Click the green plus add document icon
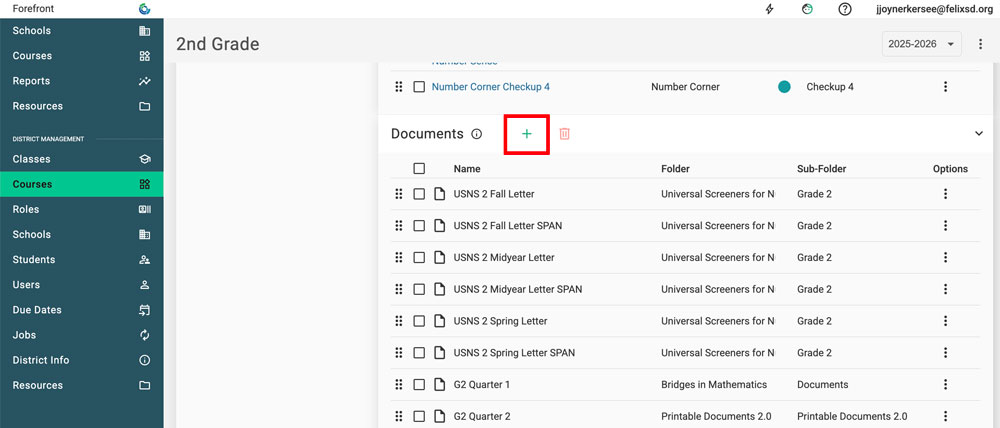 526,134
